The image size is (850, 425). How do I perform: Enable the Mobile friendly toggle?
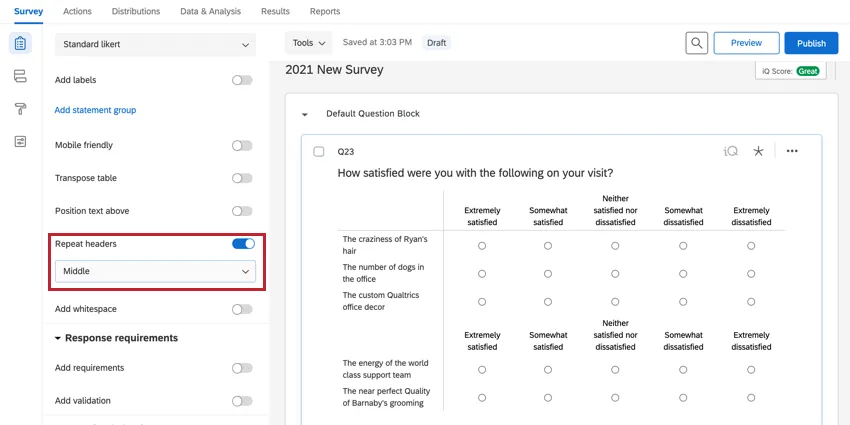[242, 145]
